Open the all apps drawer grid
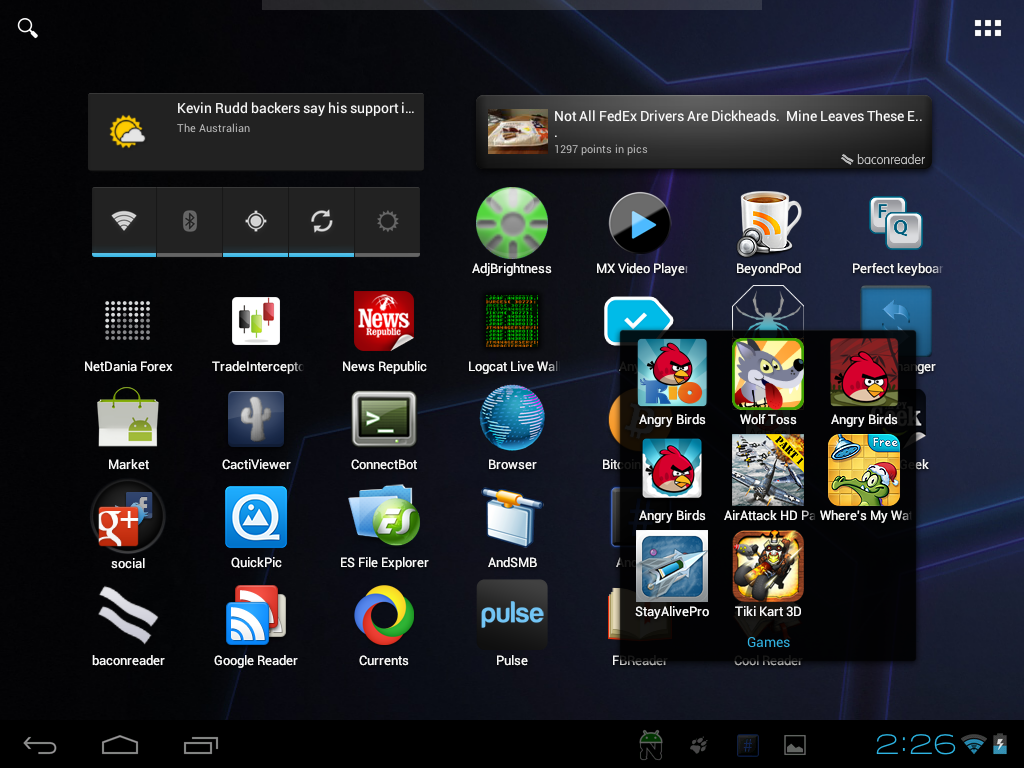The image size is (1024, 768). 987,28
